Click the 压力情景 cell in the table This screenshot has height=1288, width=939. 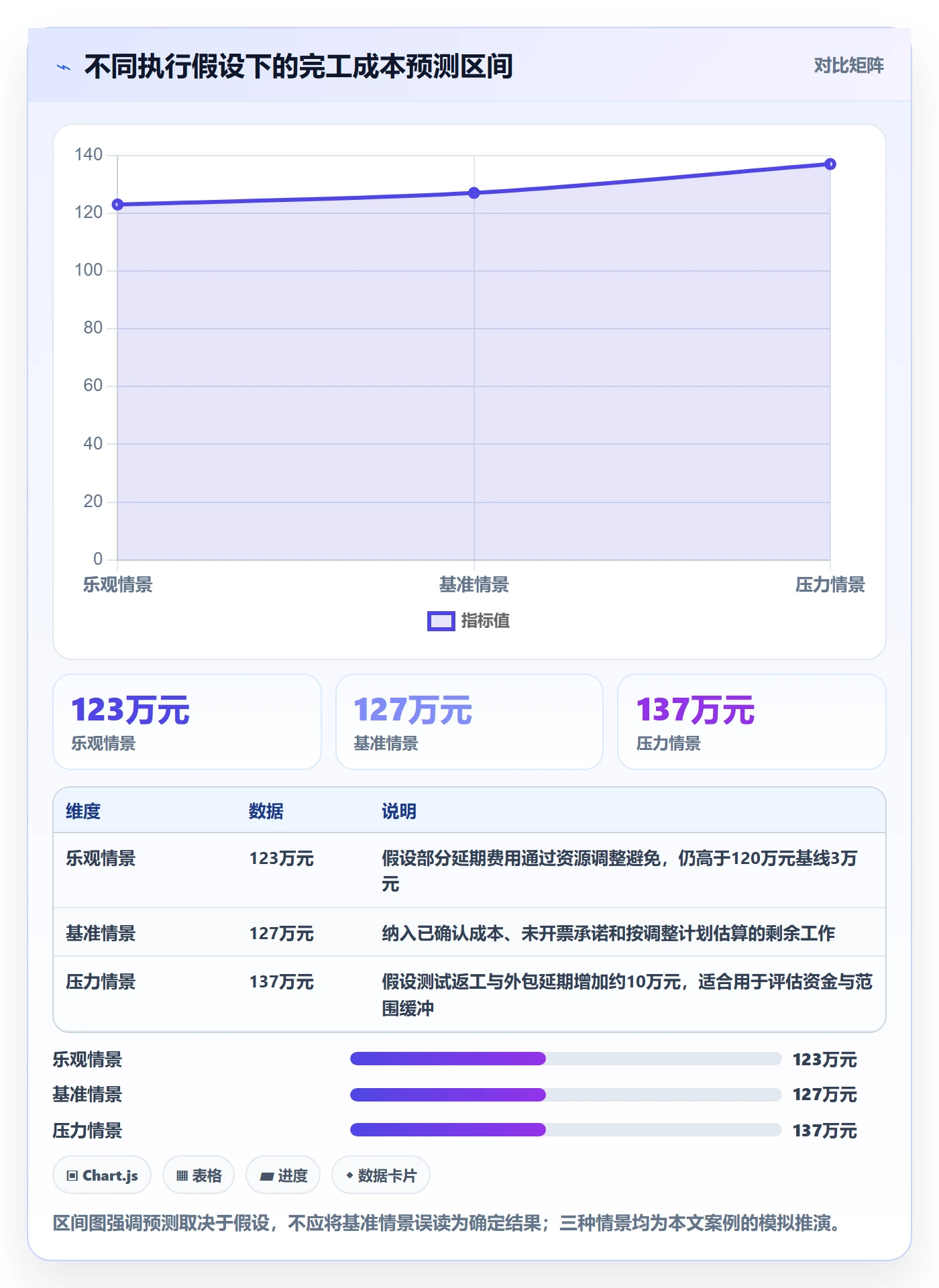(x=101, y=981)
